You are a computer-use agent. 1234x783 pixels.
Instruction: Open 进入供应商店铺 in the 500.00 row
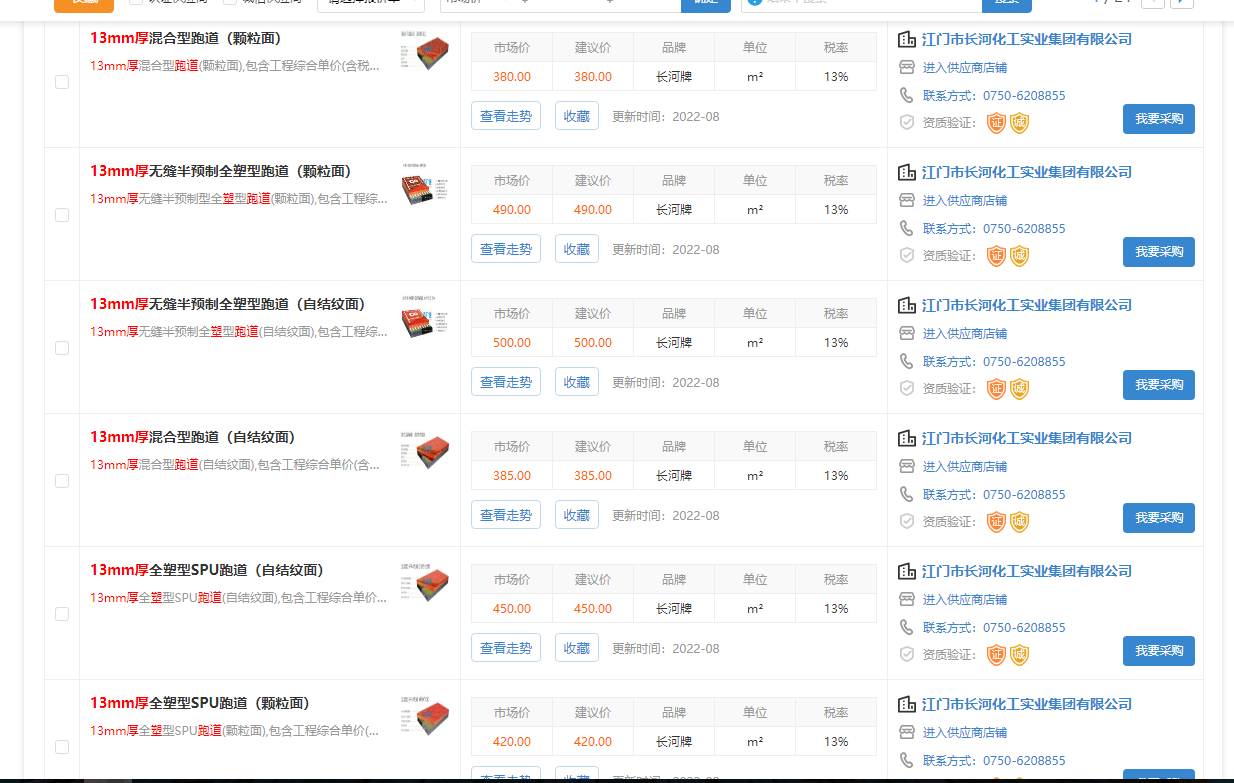(x=965, y=334)
